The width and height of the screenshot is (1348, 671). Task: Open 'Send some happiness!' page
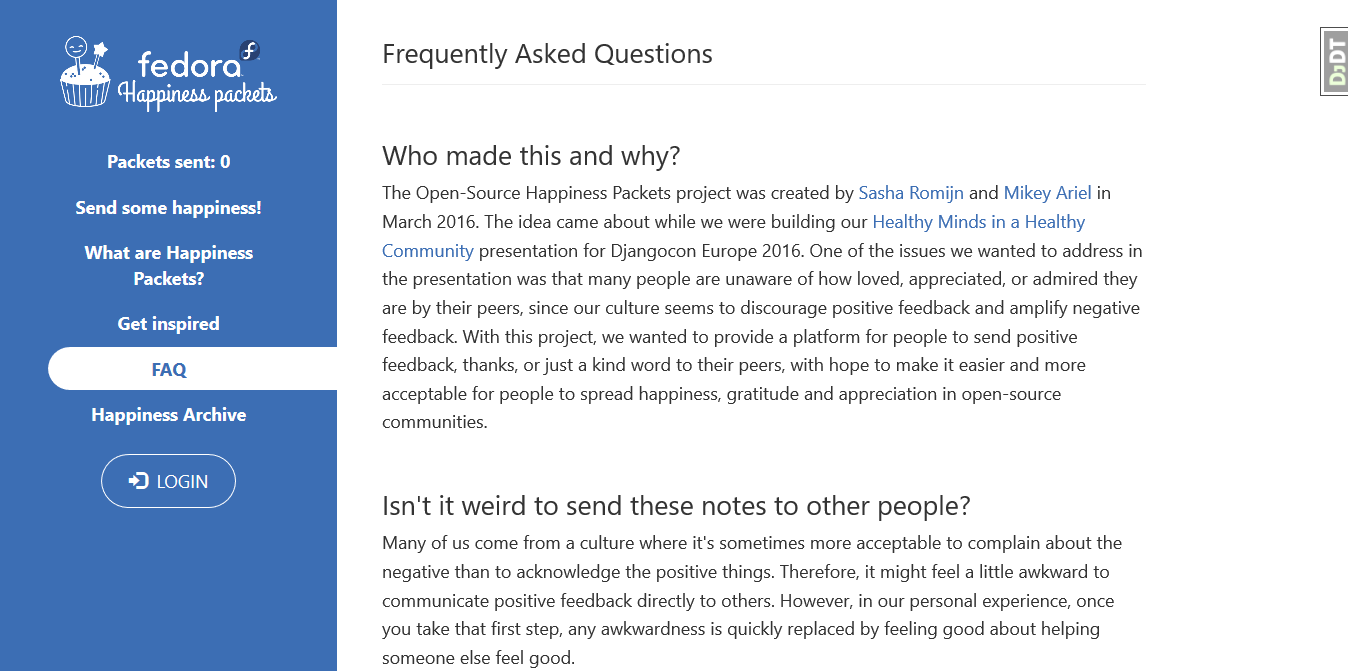click(169, 208)
